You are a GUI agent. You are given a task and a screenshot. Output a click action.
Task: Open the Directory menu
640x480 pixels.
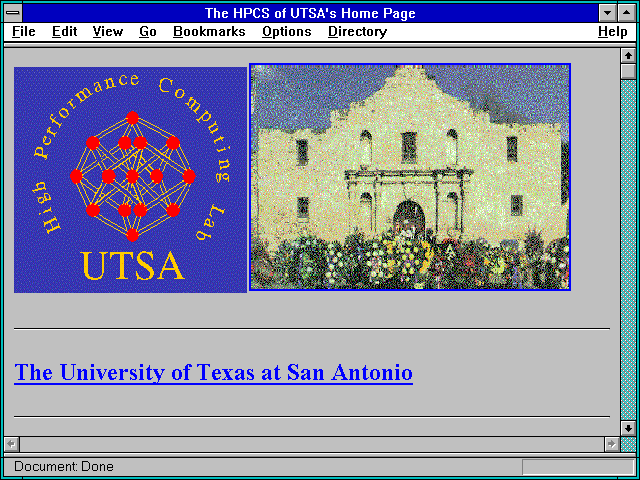(358, 32)
